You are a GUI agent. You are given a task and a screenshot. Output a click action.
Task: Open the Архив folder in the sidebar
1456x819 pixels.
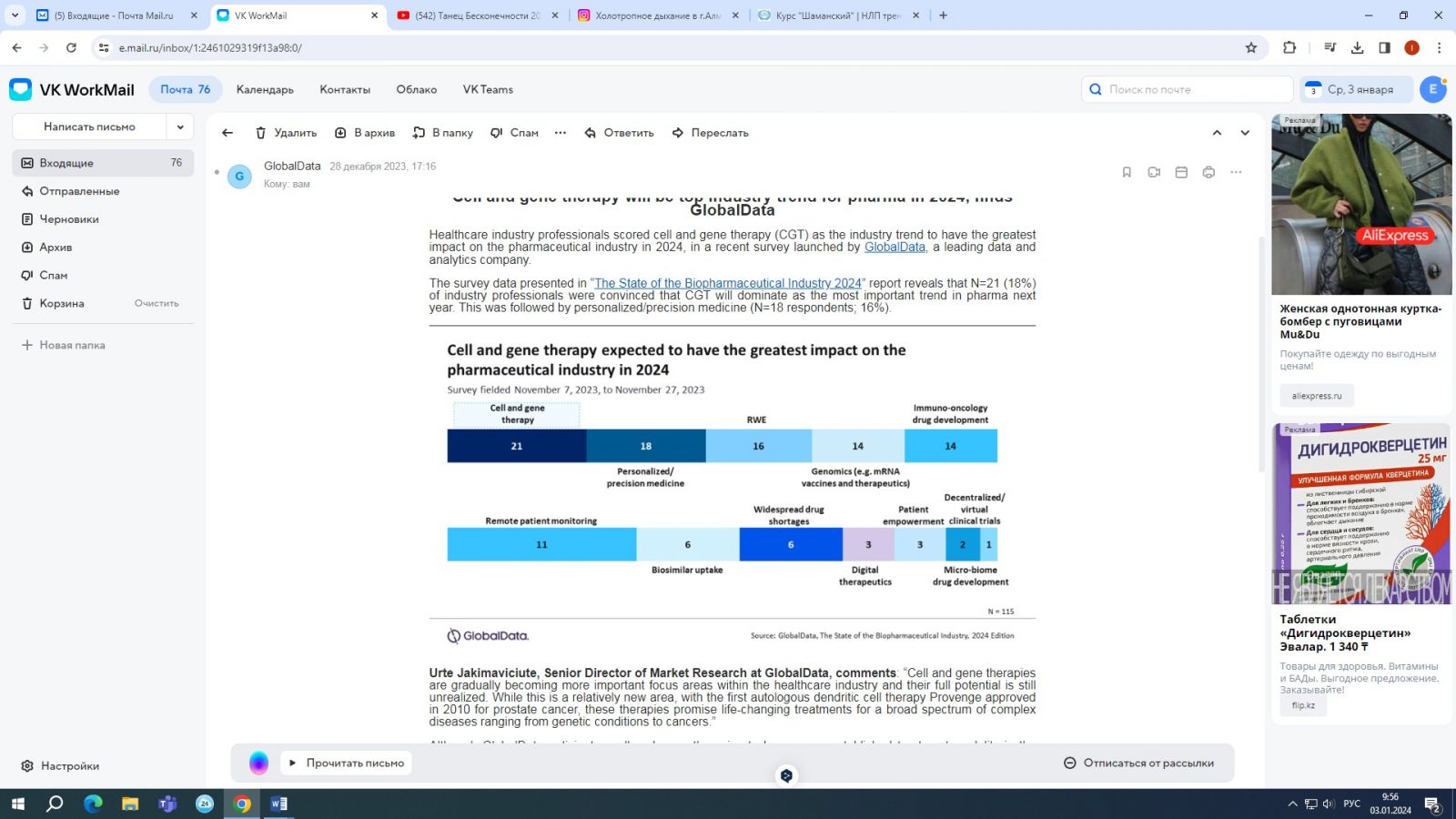[x=103, y=248]
